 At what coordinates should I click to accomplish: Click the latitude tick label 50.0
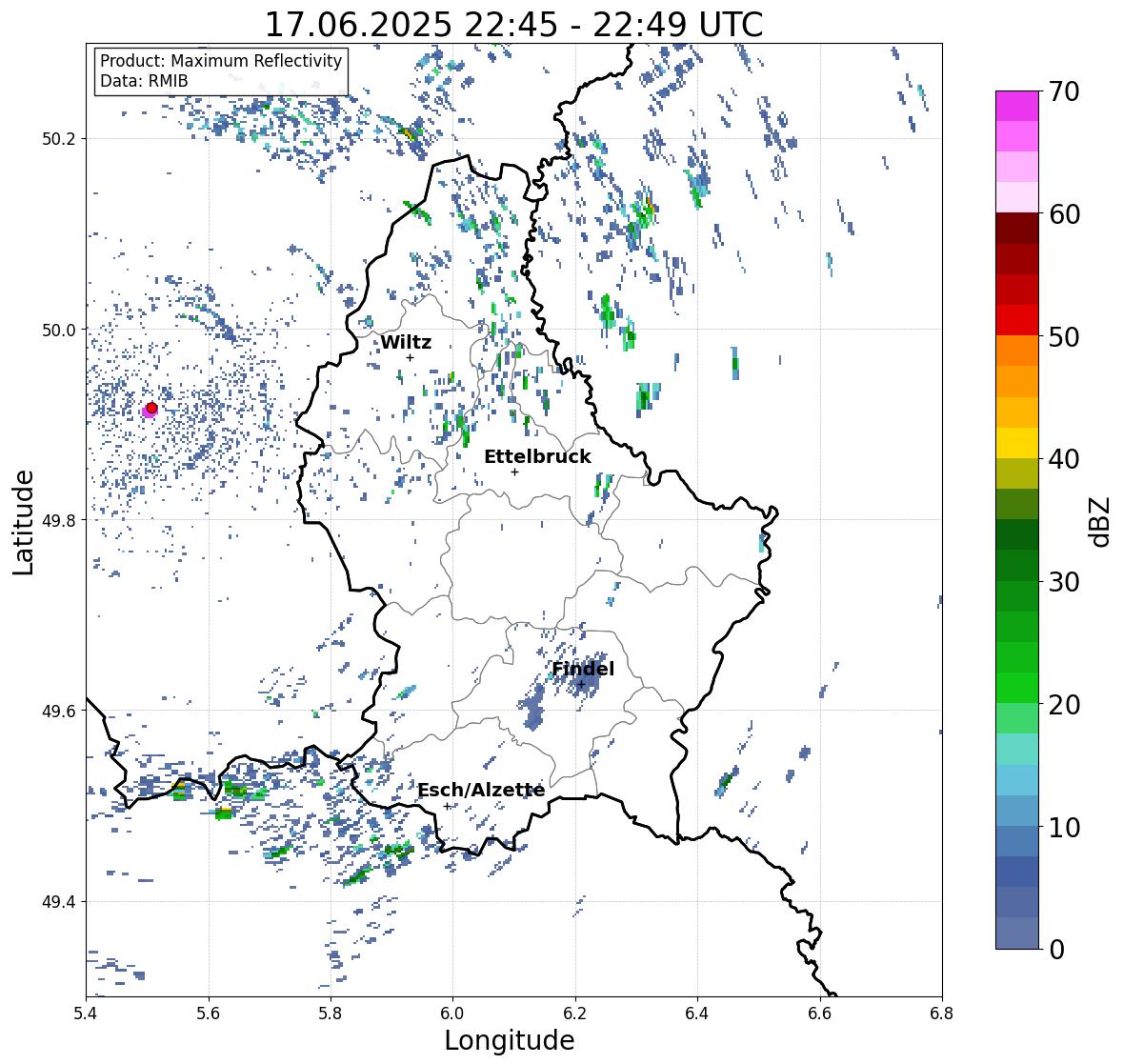(x=59, y=331)
